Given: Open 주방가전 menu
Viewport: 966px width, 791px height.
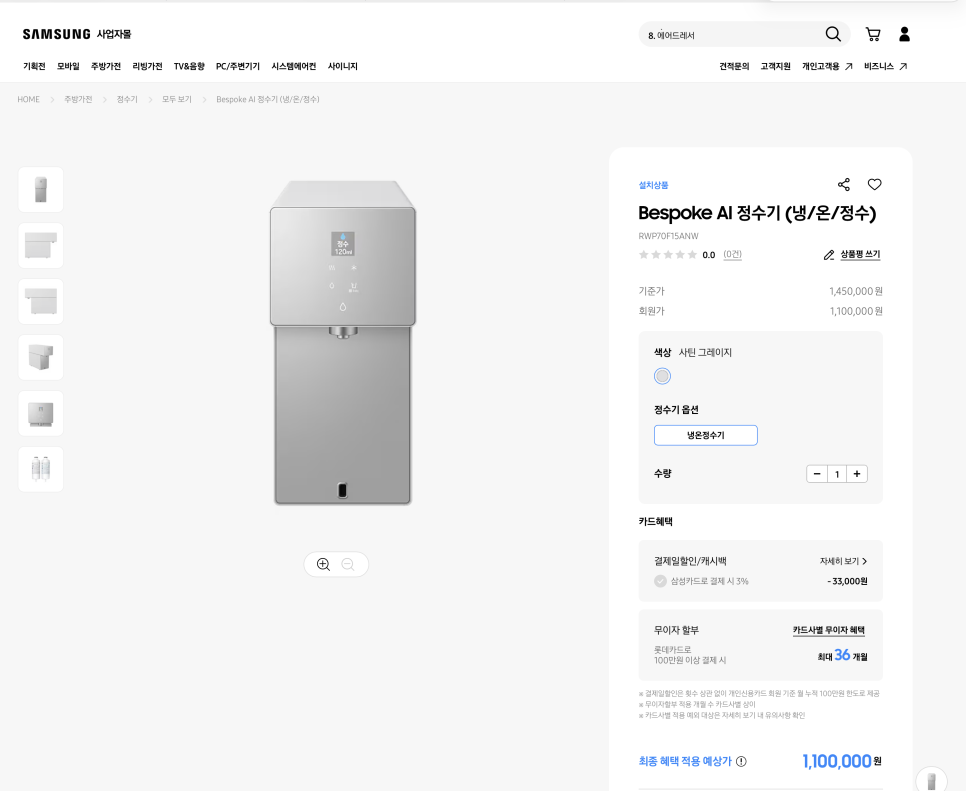Looking at the screenshot, I should [106, 66].
